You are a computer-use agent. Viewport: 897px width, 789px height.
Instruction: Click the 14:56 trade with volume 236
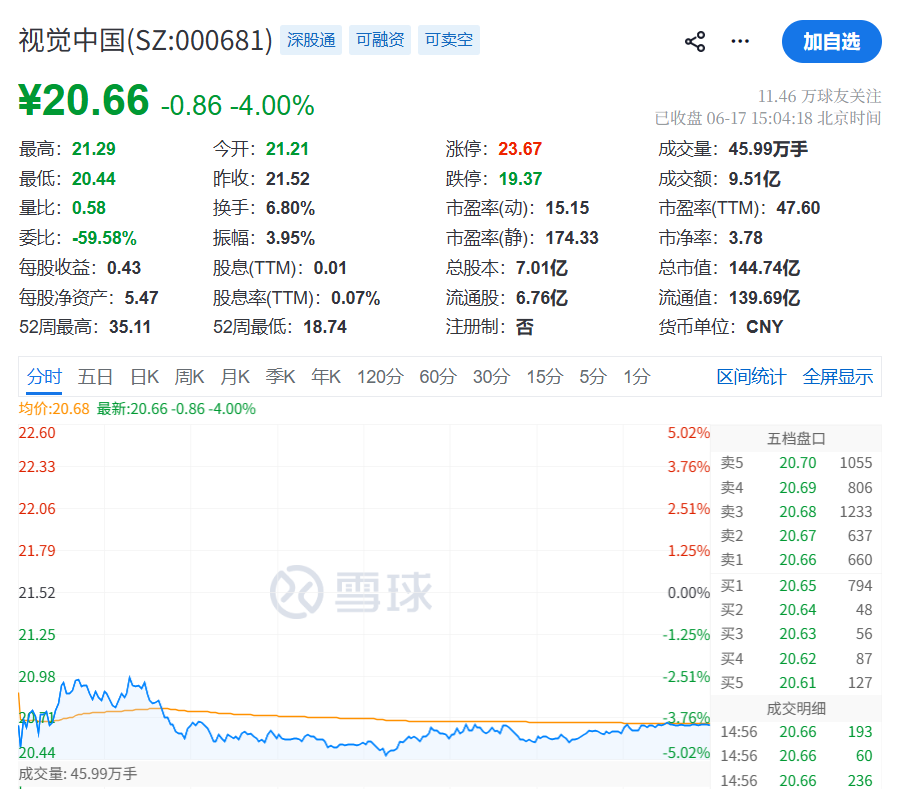(x=796, y=780)
